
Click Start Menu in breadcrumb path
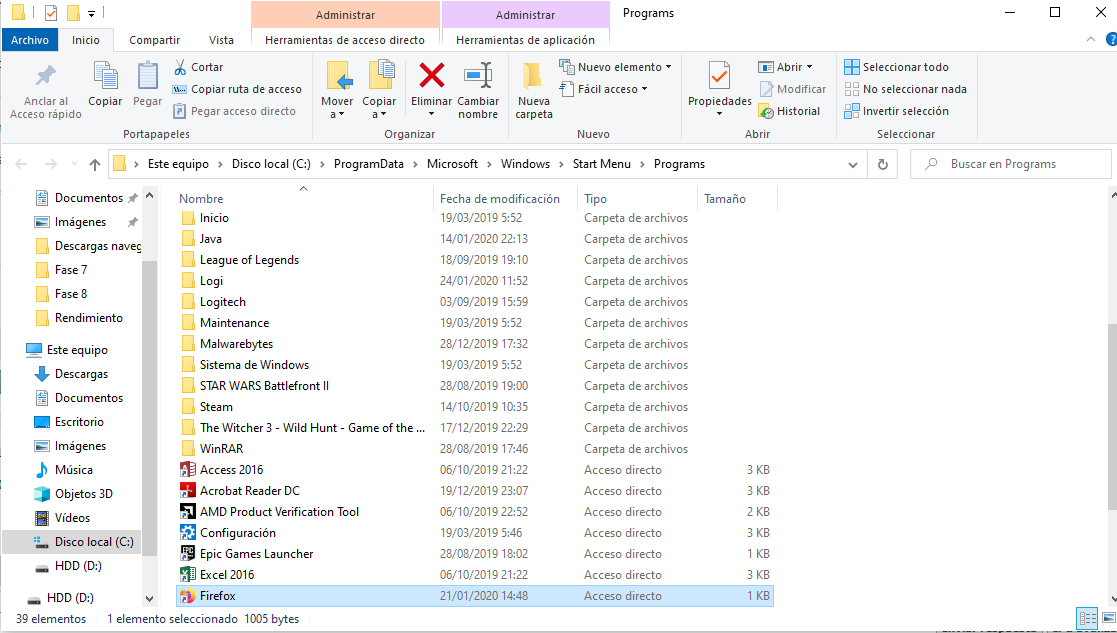(602, 164)
